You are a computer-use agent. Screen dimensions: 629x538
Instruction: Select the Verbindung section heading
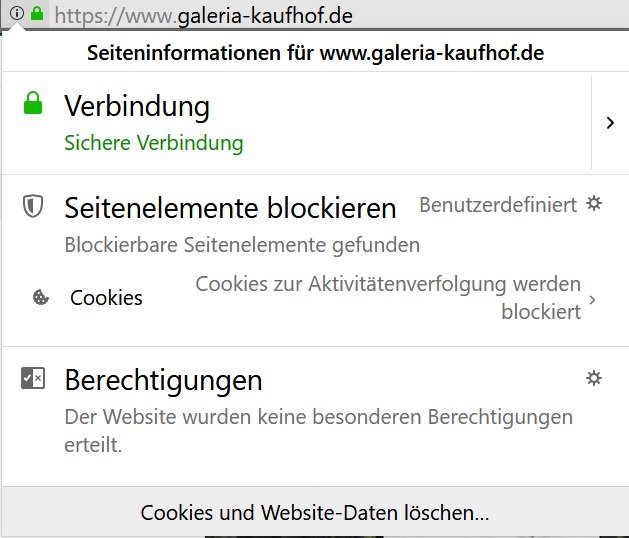click(x=137, y=105)
